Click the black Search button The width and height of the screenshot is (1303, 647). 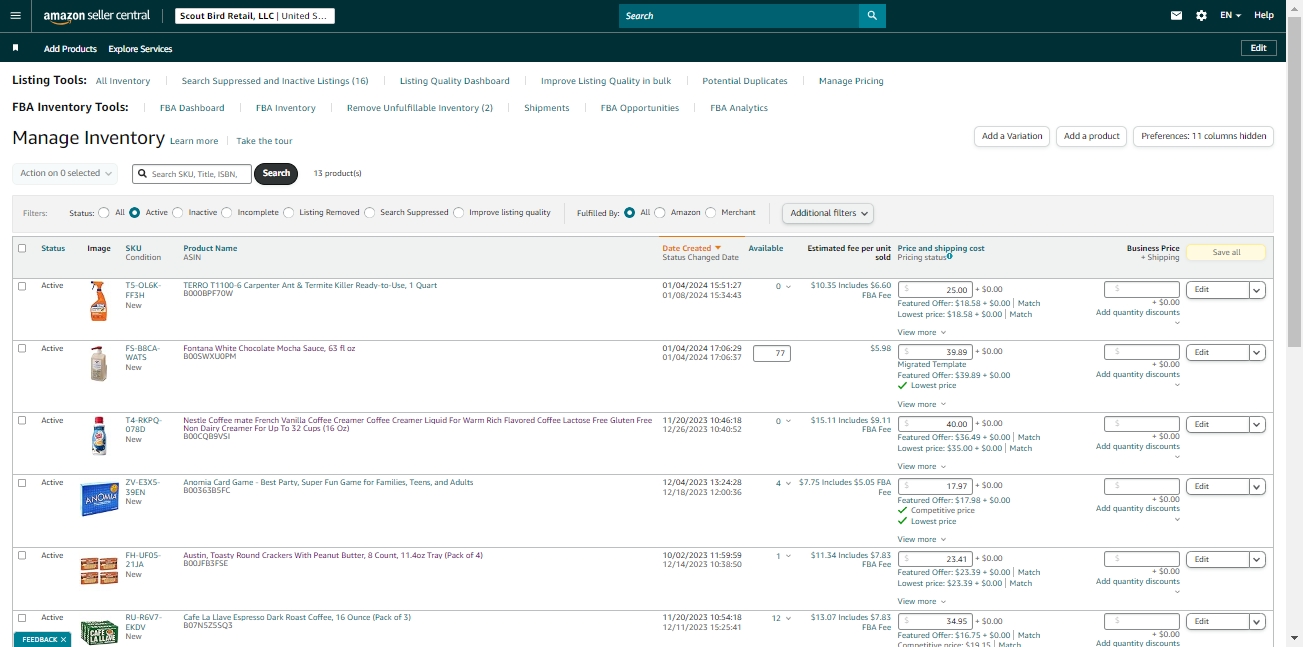[x=277, y=173]
